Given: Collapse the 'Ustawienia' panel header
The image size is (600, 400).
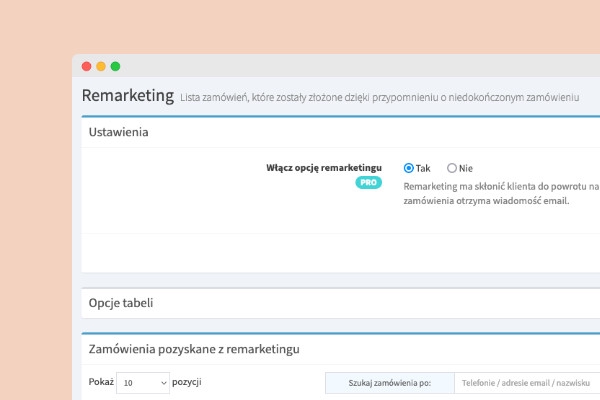Looking at the screenshot, I should tap(119, 132).
